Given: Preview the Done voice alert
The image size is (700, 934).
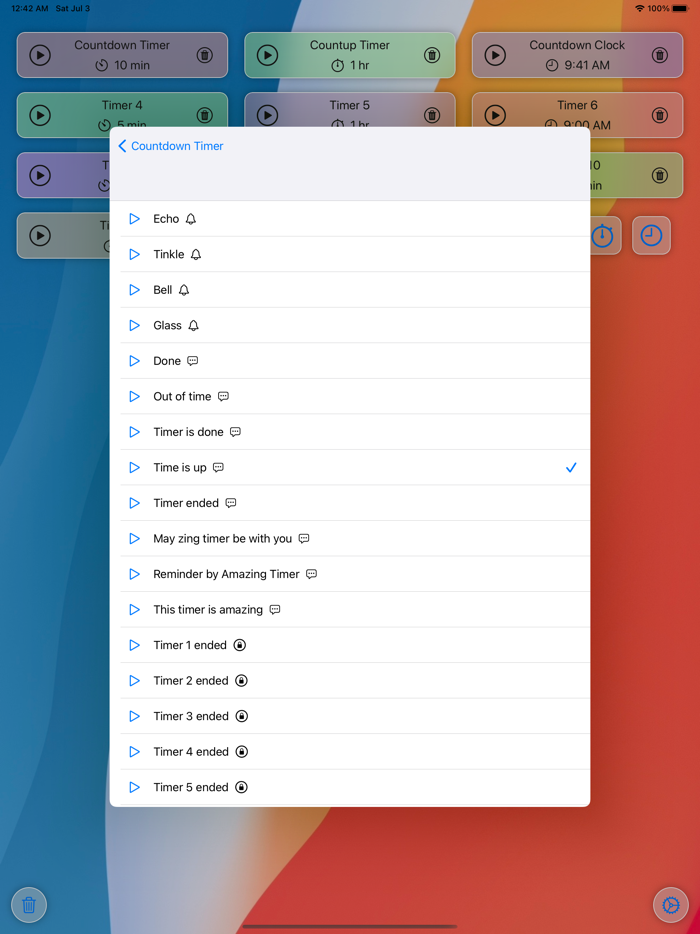Looking at the screenshot, I should tap(135, 361).
